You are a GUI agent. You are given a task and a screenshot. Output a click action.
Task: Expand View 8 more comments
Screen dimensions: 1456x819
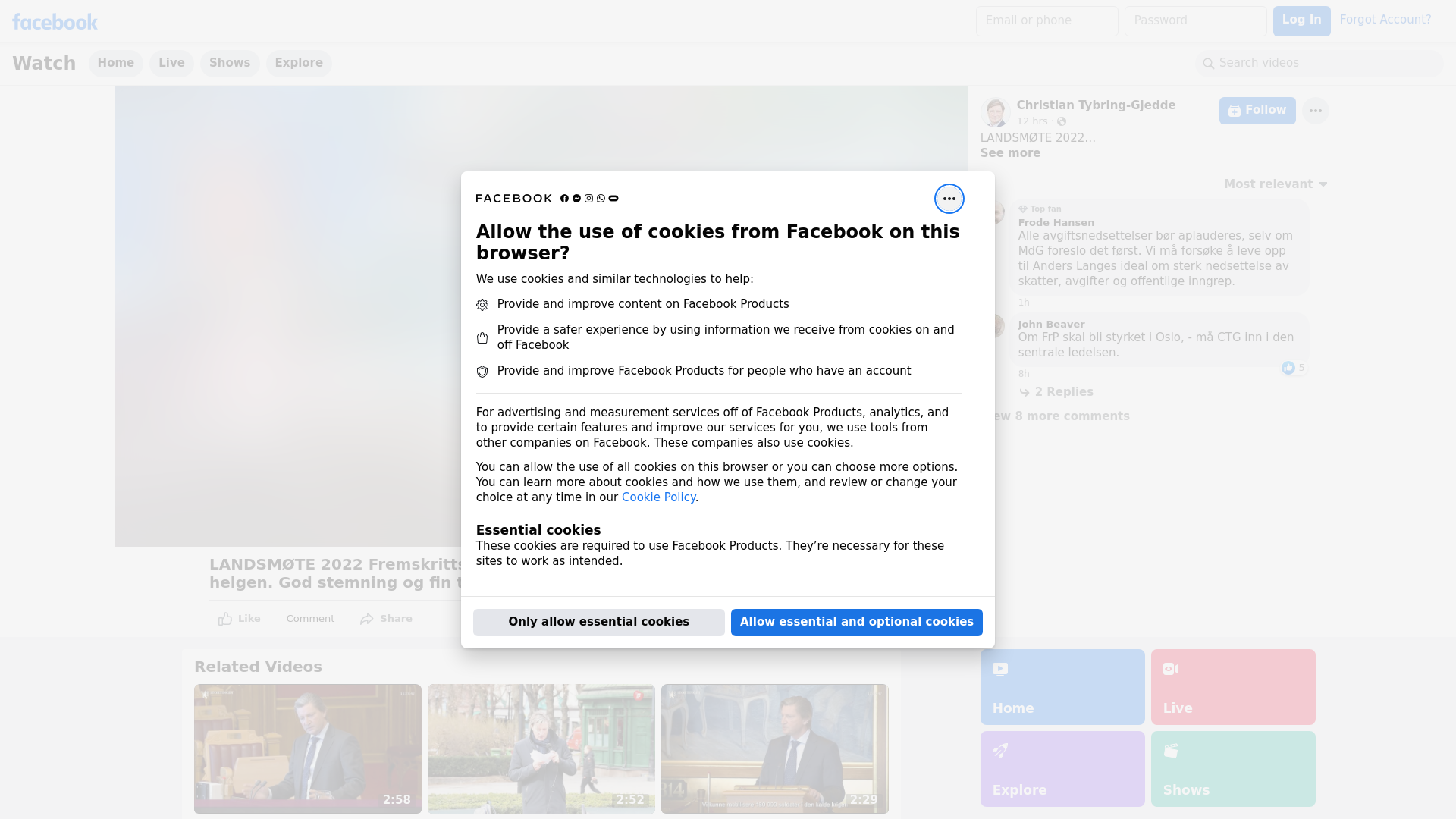click(x=1060, y=416)
